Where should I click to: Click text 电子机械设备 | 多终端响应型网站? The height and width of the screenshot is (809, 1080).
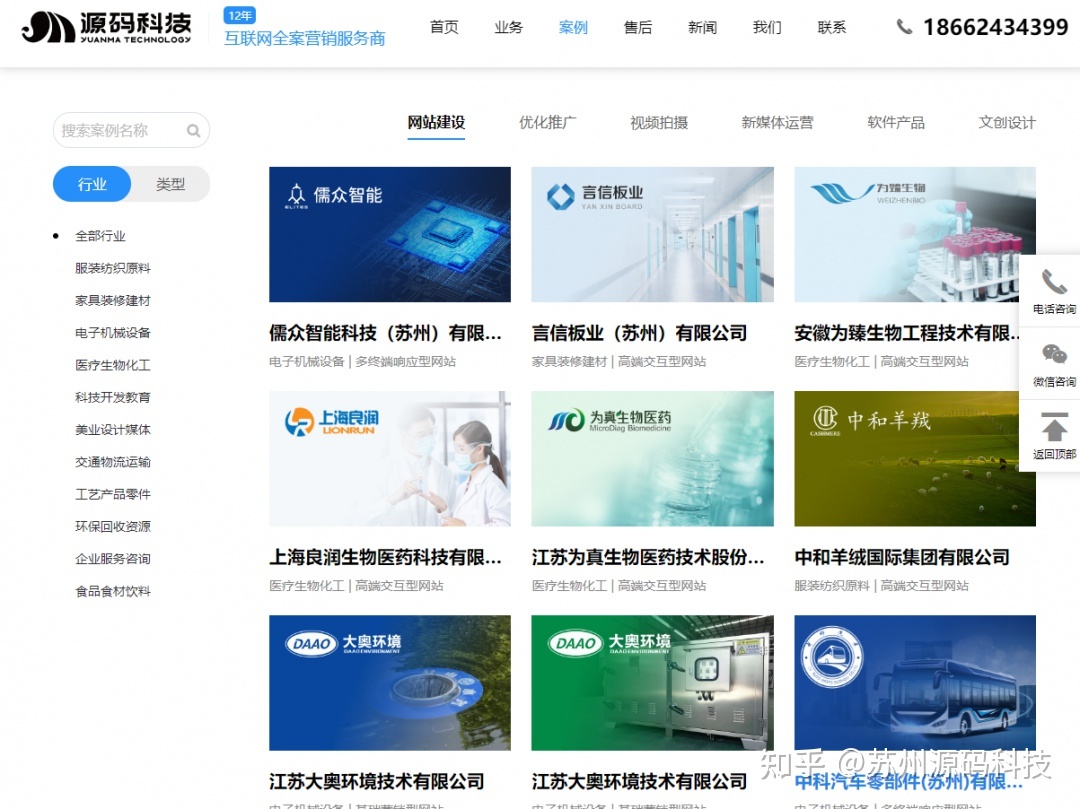coord(362,361)
